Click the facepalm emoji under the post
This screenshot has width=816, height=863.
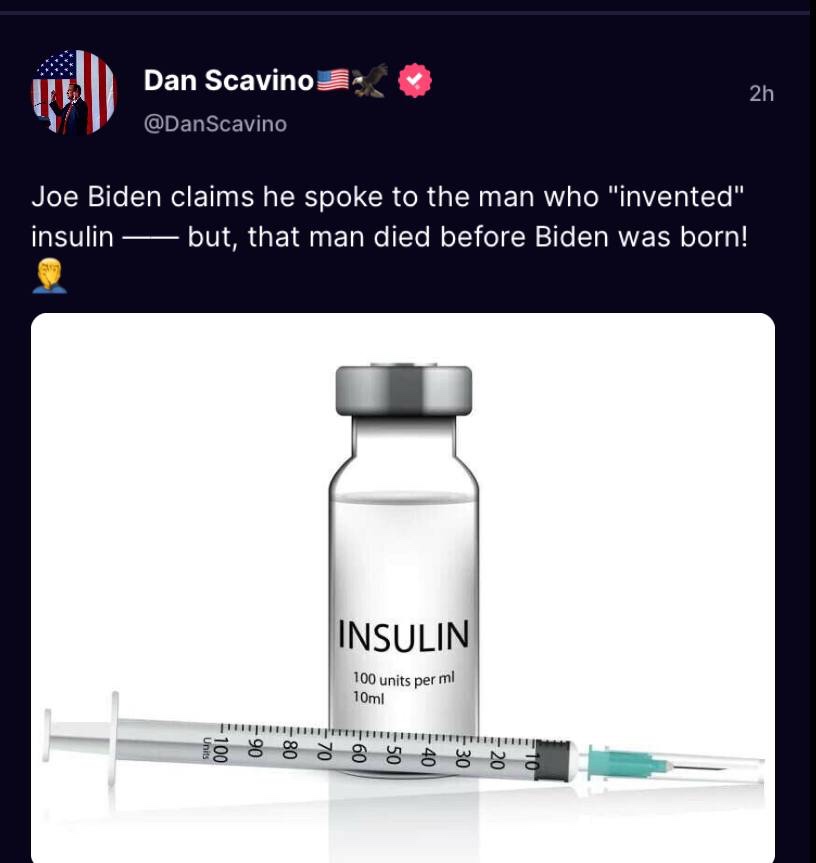(x=49, y=274)
